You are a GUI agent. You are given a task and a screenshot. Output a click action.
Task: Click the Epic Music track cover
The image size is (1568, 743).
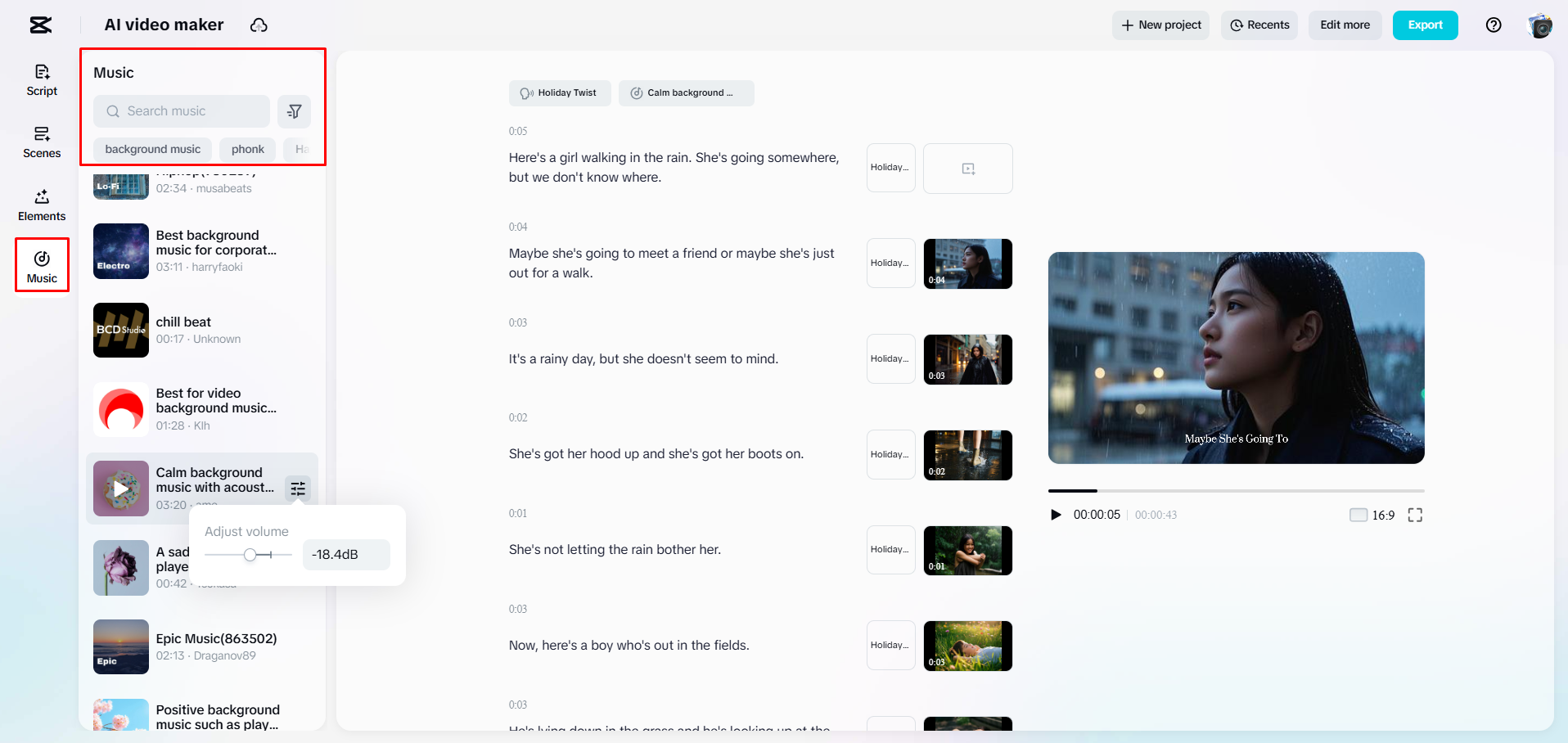coord(121,646)
